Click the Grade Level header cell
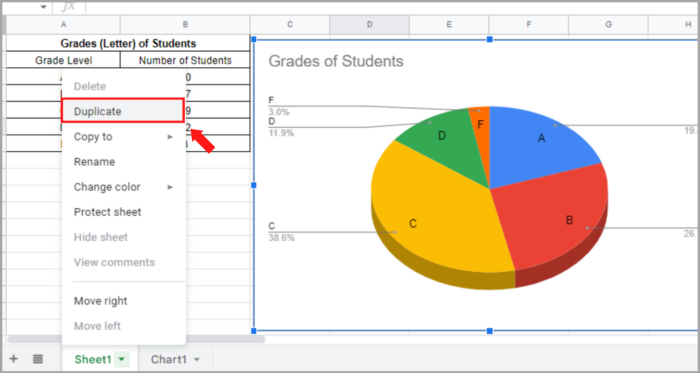700x373 pixels. click(63, 60)
